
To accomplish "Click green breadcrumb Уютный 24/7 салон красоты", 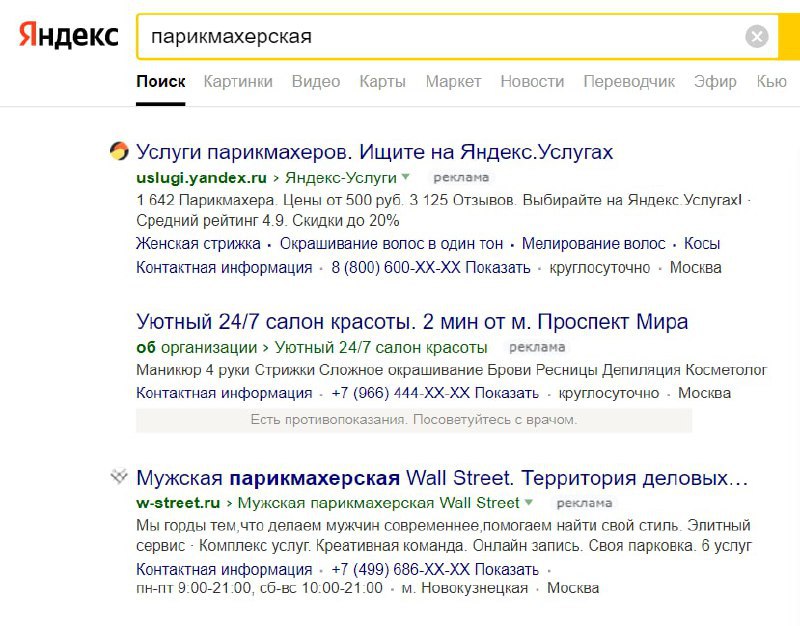I will click(381, 347).
